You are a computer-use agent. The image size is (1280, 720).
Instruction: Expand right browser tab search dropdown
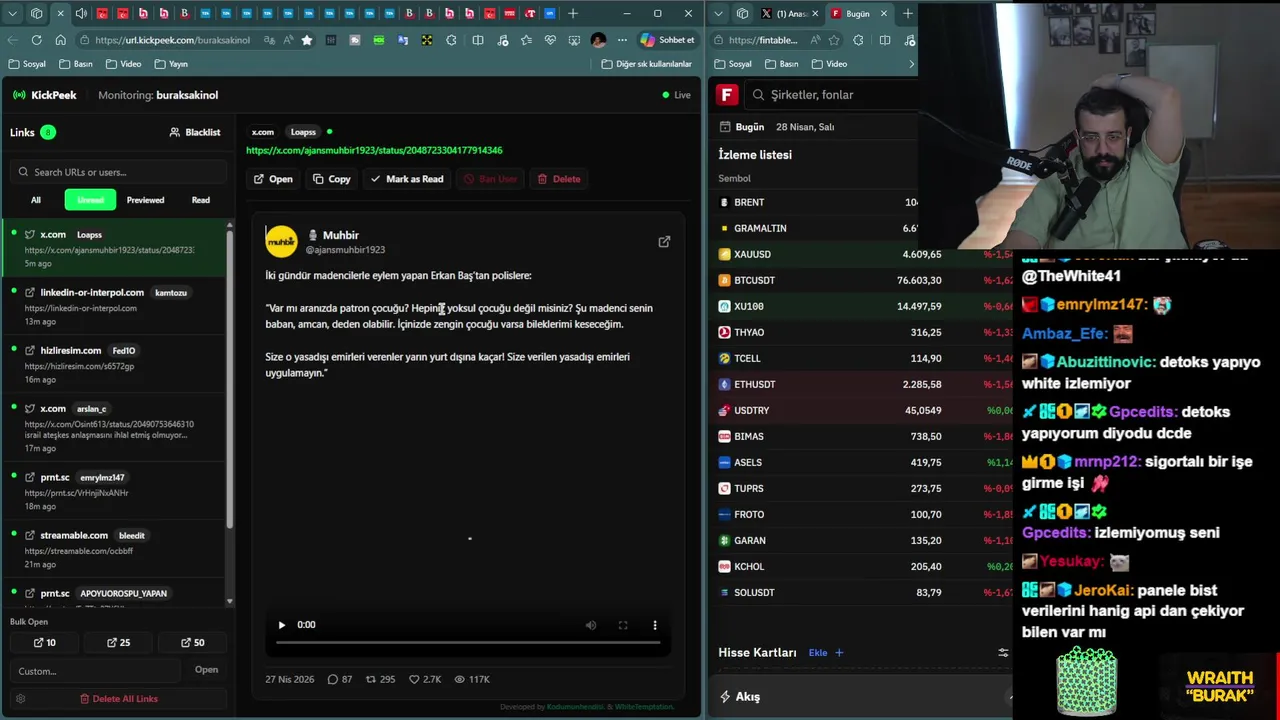719,14
